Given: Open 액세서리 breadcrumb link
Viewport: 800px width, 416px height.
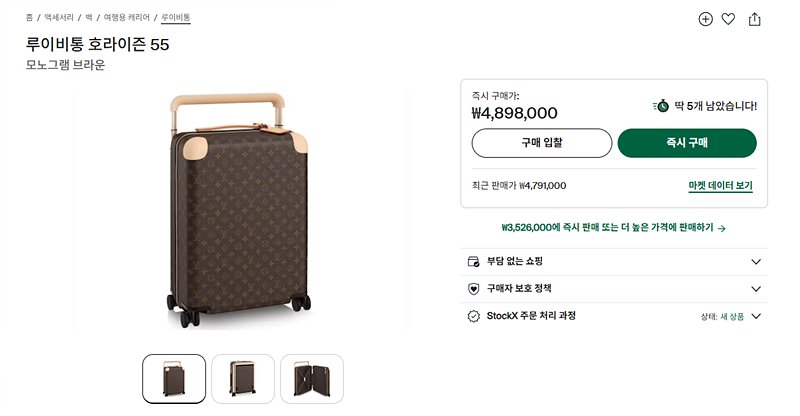Looking at the screenshot, I should click(x=59, y=17).
